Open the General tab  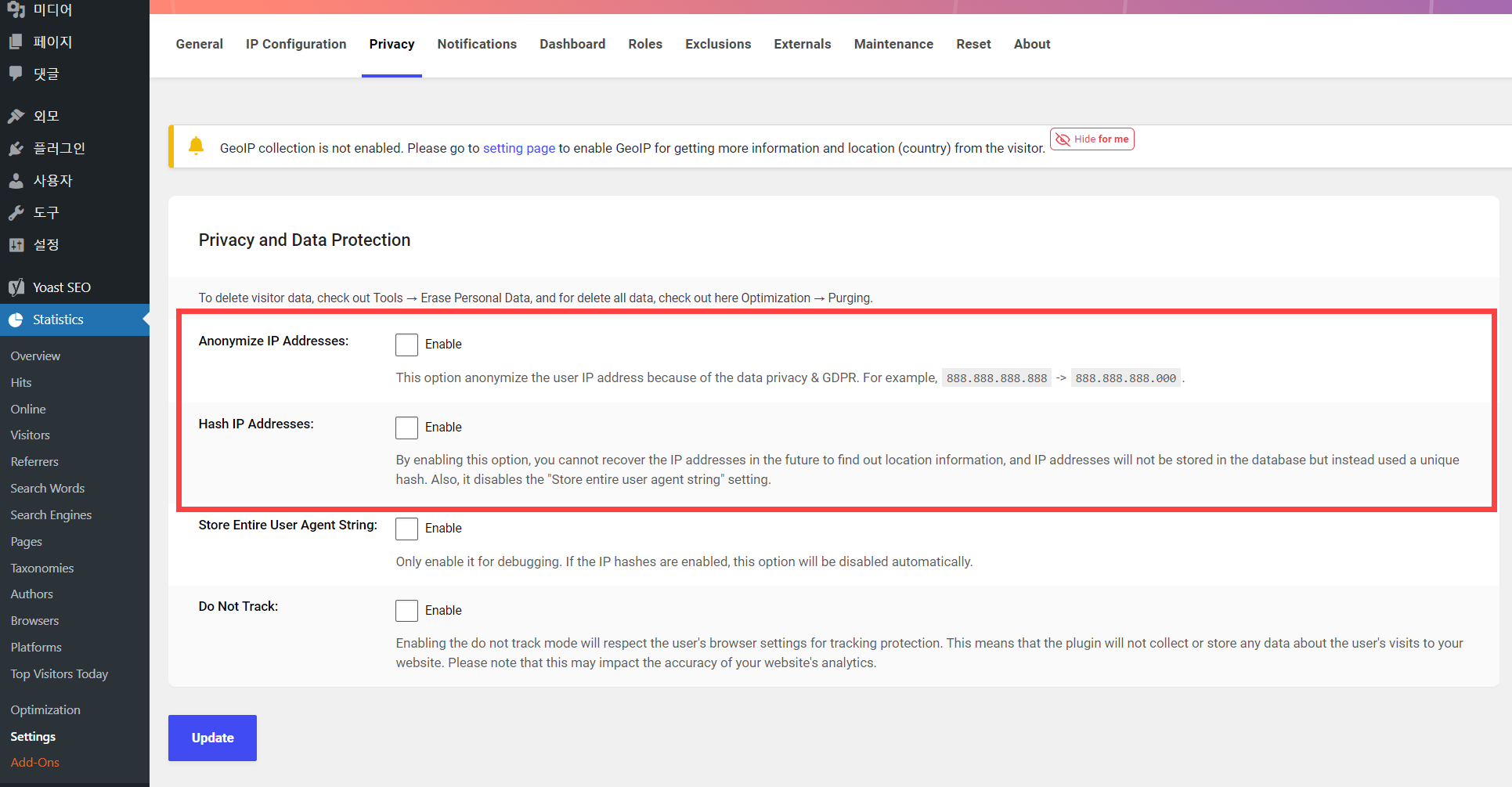199,44
